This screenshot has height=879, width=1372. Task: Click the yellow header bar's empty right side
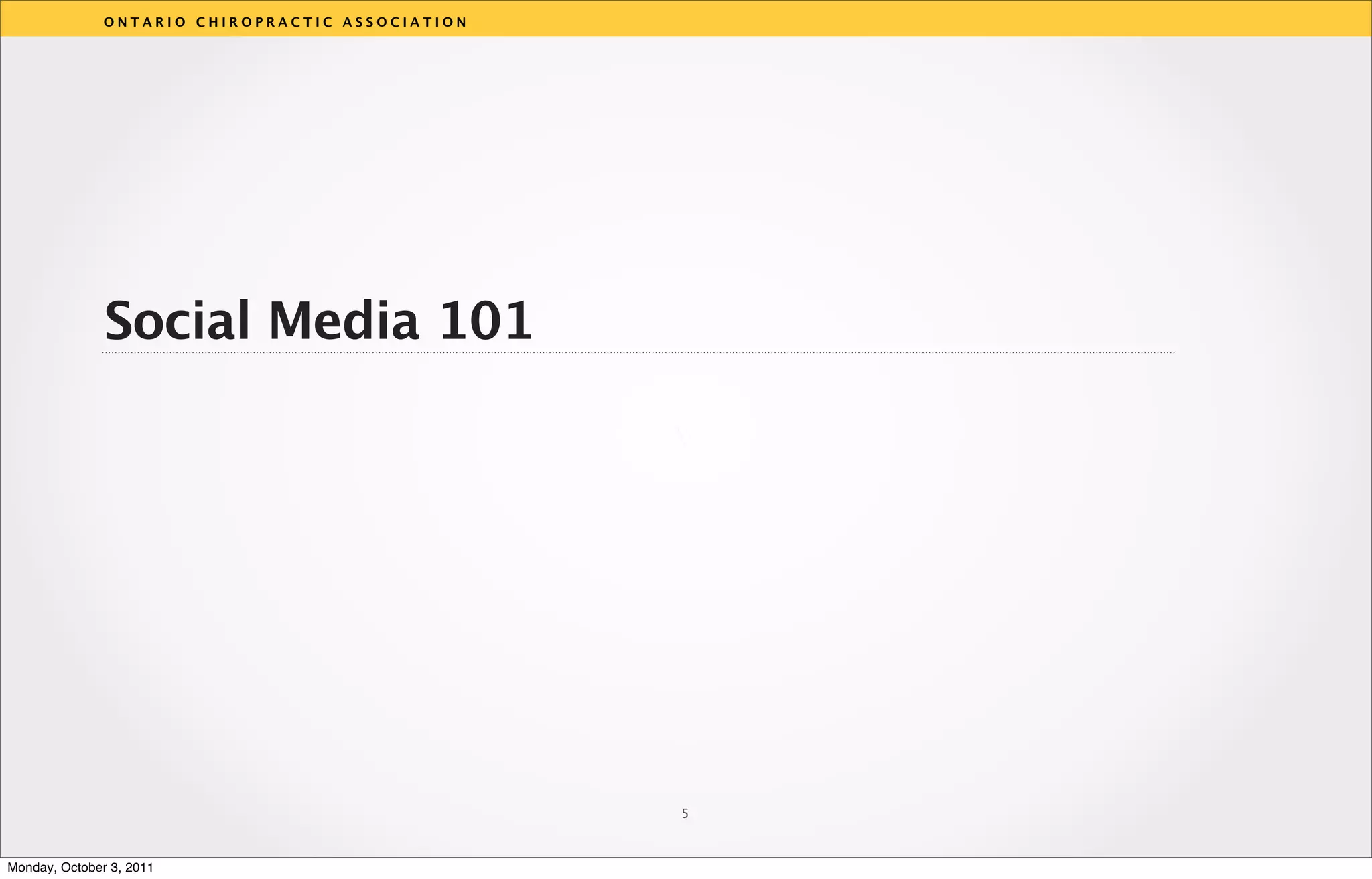1005,19
